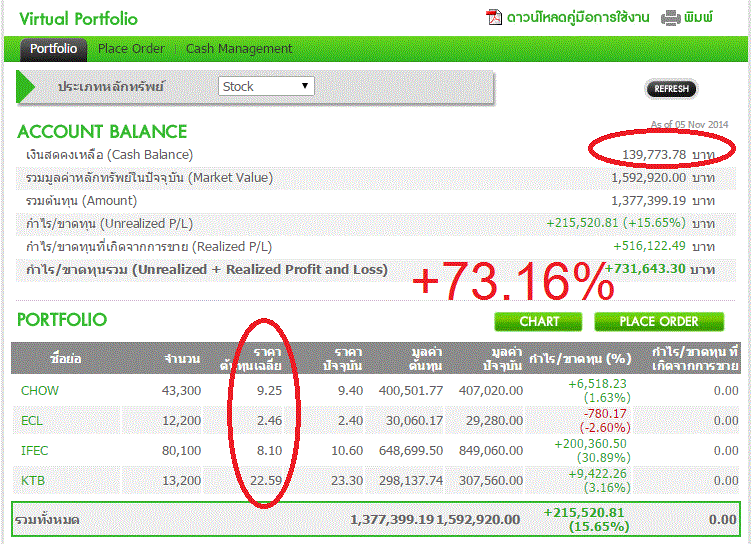Click ECL quantity 12,200
Screen dimensions: 755x556
pos(181,421)
